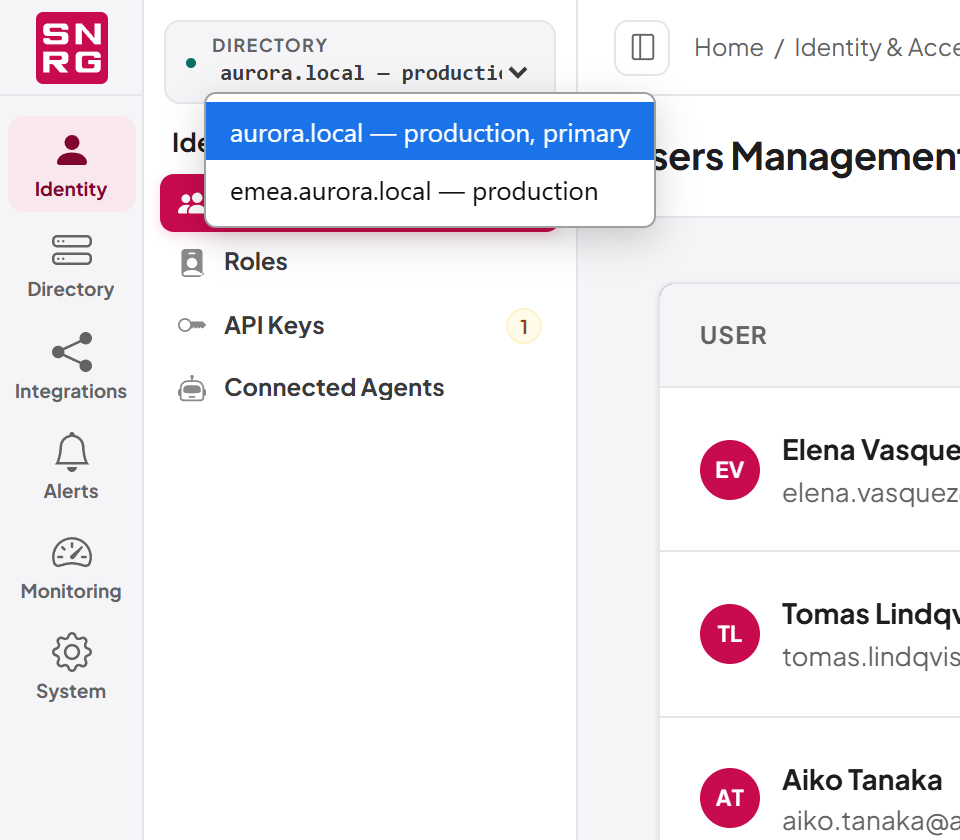The image size is (960, 840).
Task: Click the name Elena Vasquez
Action: click(871, 450)
